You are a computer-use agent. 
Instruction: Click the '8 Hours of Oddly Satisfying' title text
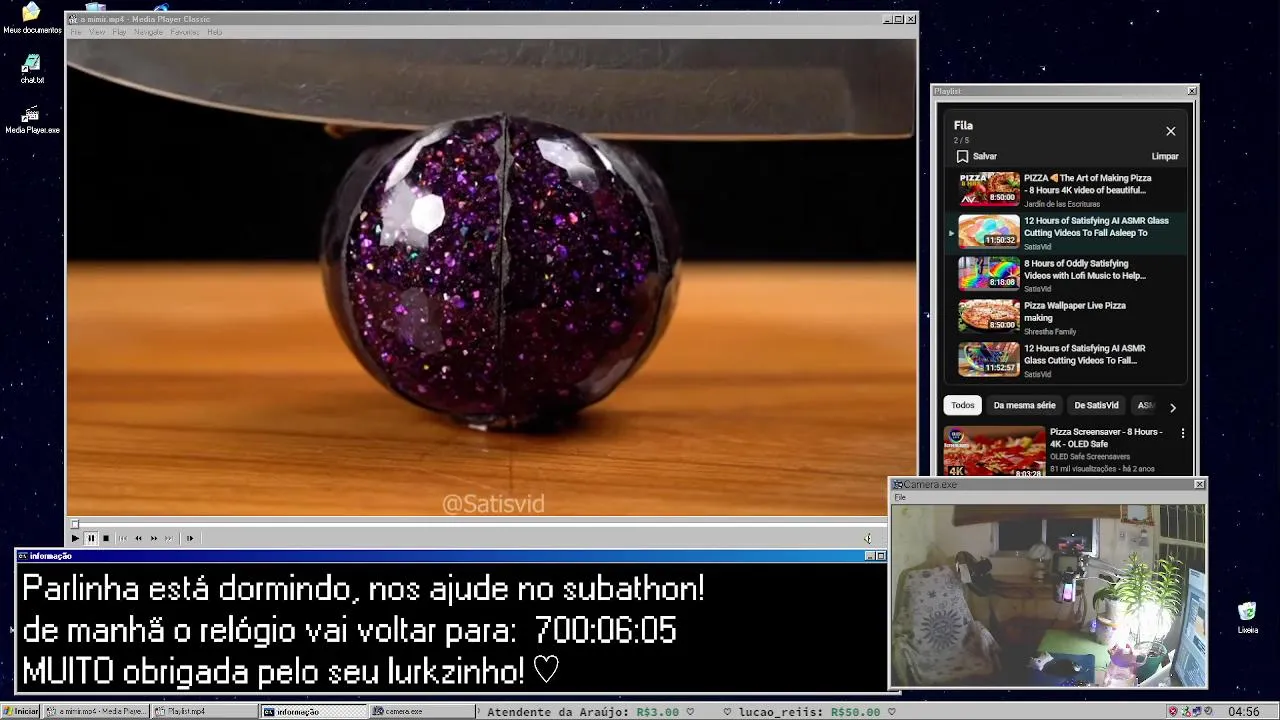click(x=1084, y=270)
